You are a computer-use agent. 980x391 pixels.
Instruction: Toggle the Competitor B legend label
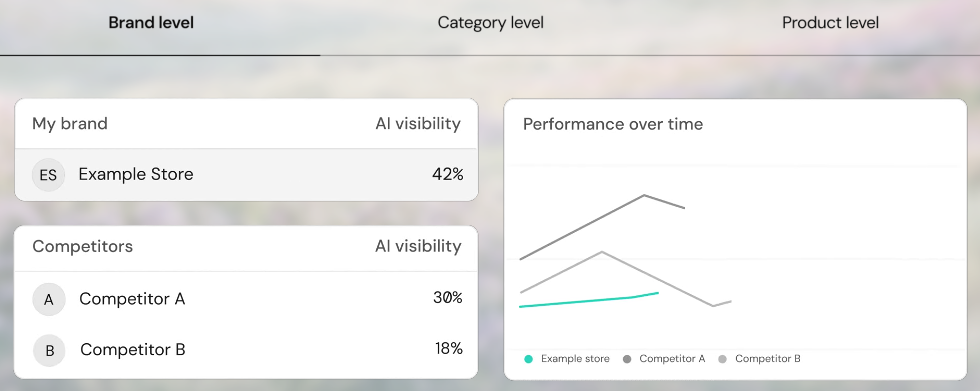[768, 359]
